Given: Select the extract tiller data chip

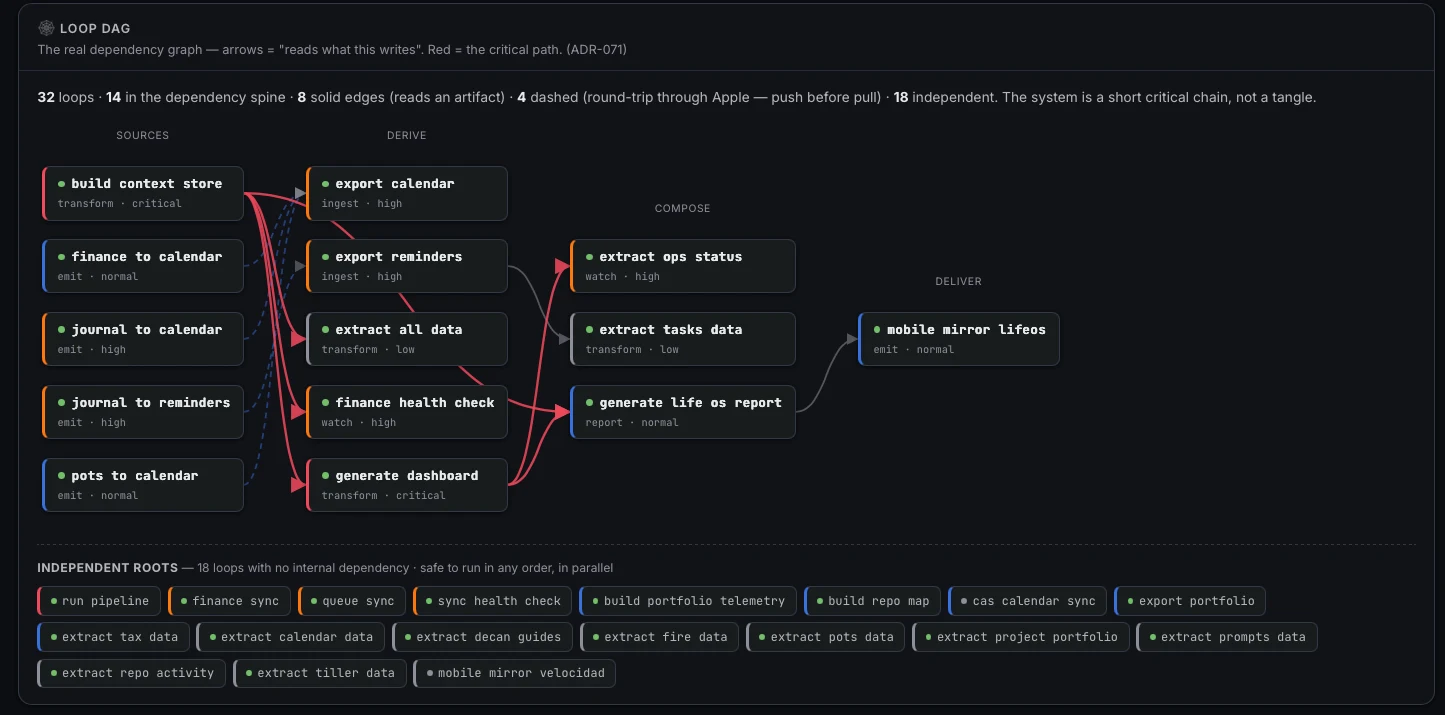Looking at the screenshot, I should 320,673.
